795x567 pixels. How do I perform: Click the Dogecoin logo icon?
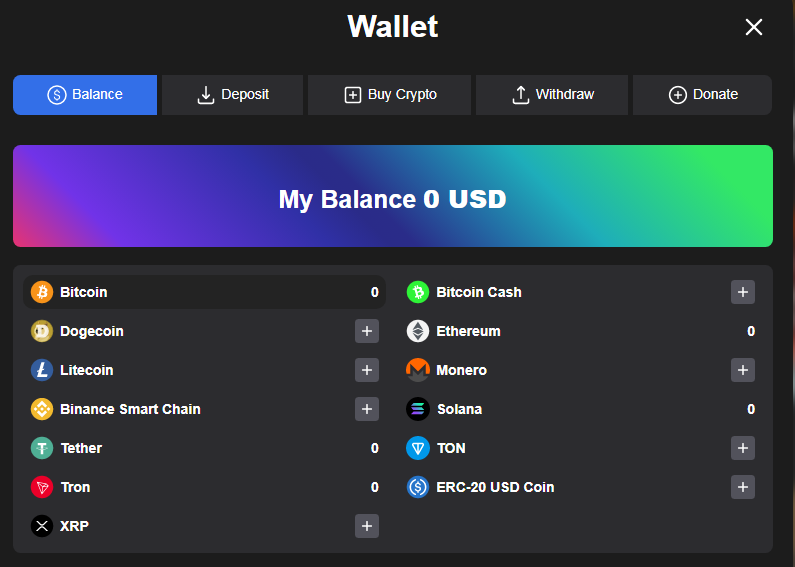42,331
